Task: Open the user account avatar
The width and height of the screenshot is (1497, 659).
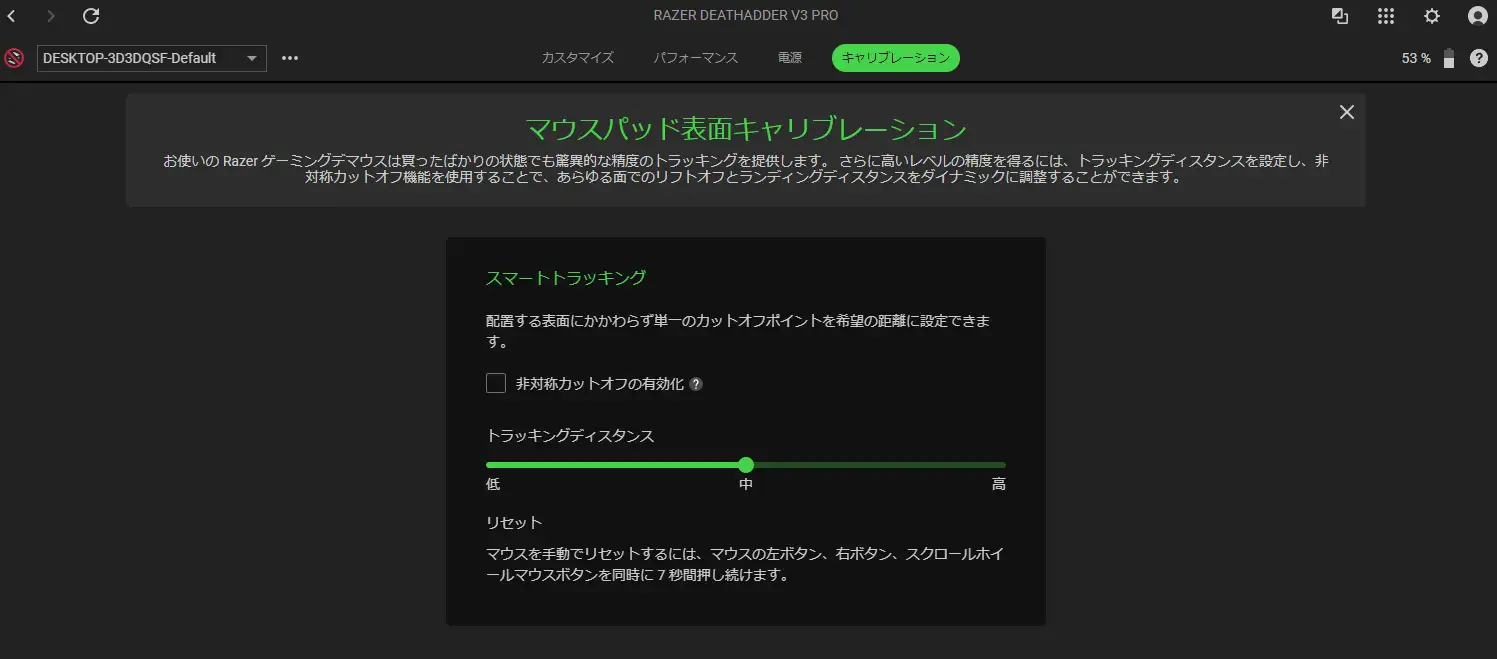Action: click(x=1478, y=16)
